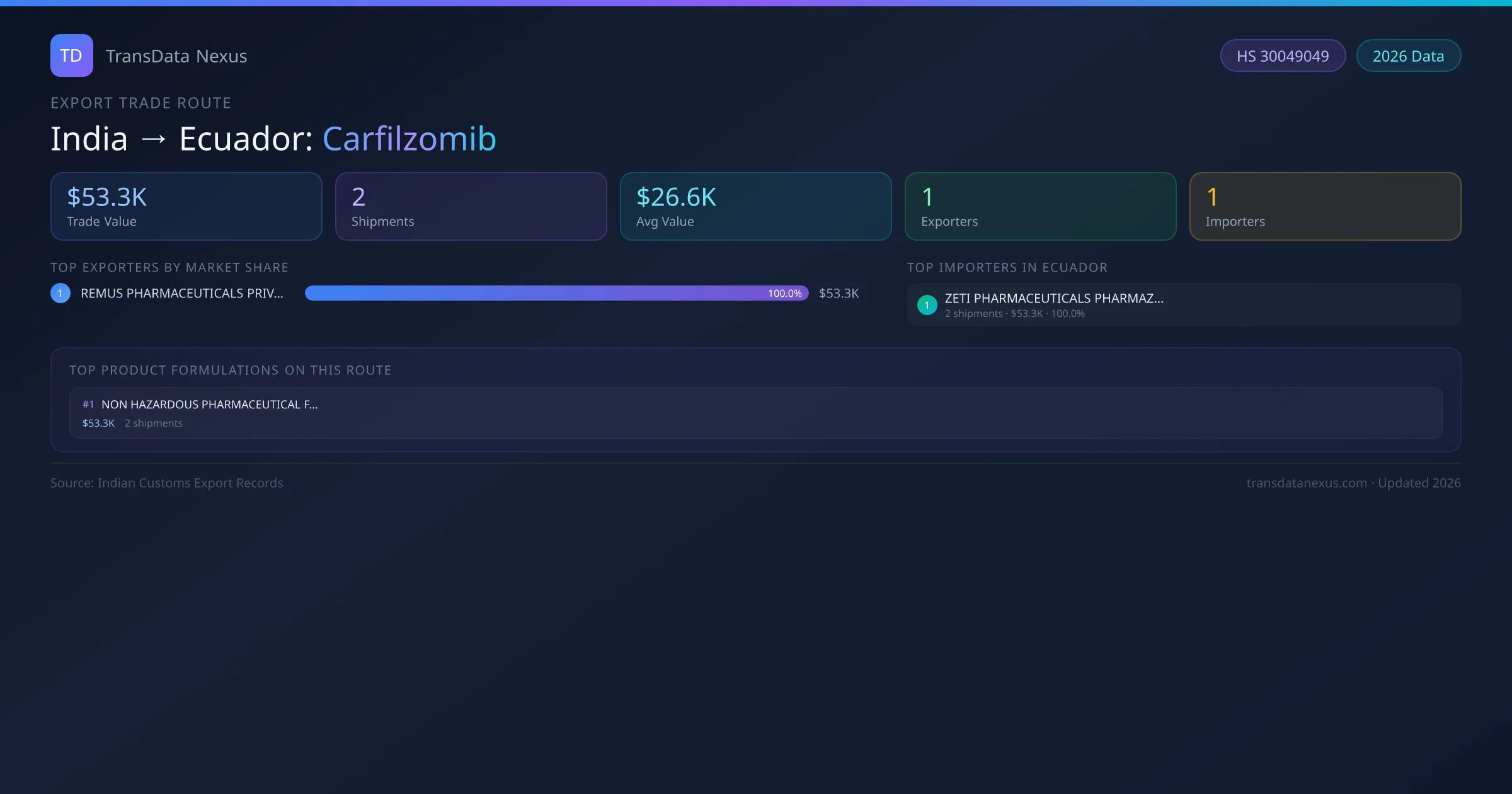
Task: Open the $26.6K Avg Value card
Action: [755, 206]
